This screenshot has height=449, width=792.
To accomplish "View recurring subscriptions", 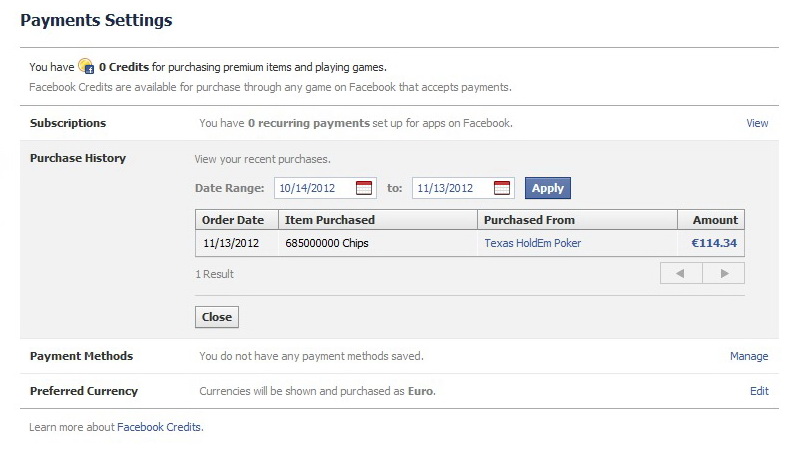I will click(757, 123).
